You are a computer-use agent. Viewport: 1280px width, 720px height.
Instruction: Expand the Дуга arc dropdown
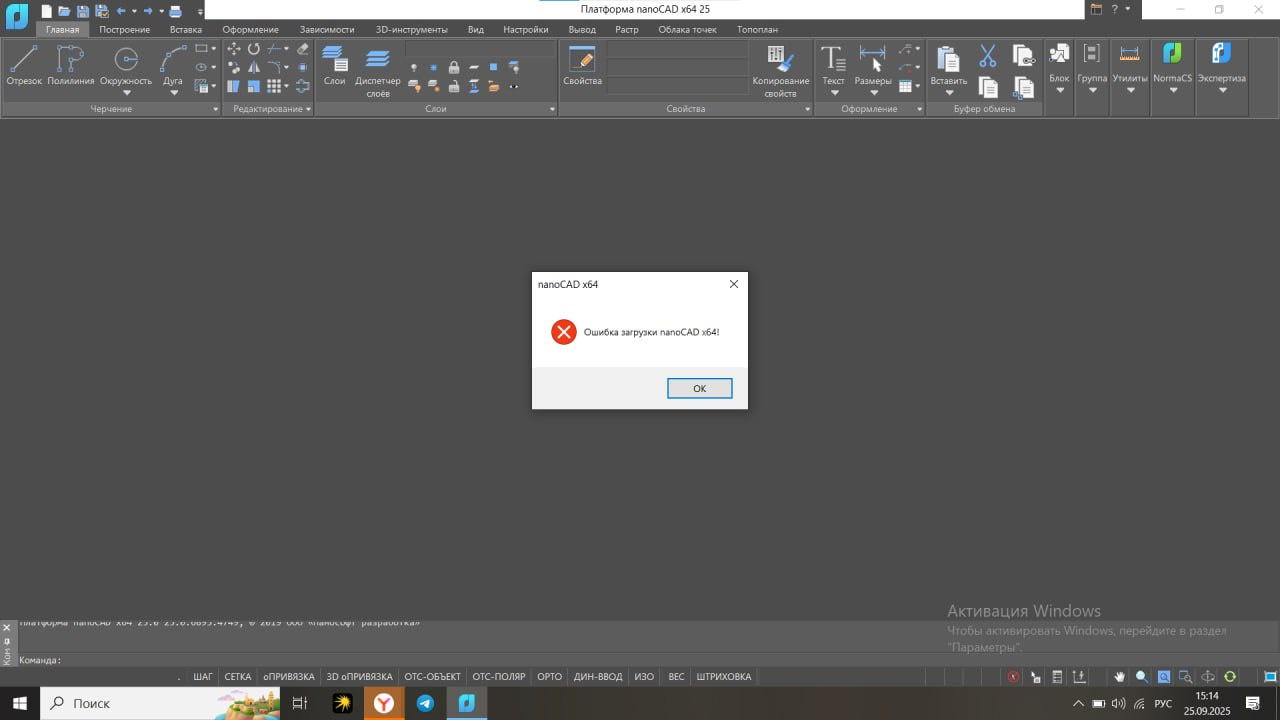click(173, 93)
